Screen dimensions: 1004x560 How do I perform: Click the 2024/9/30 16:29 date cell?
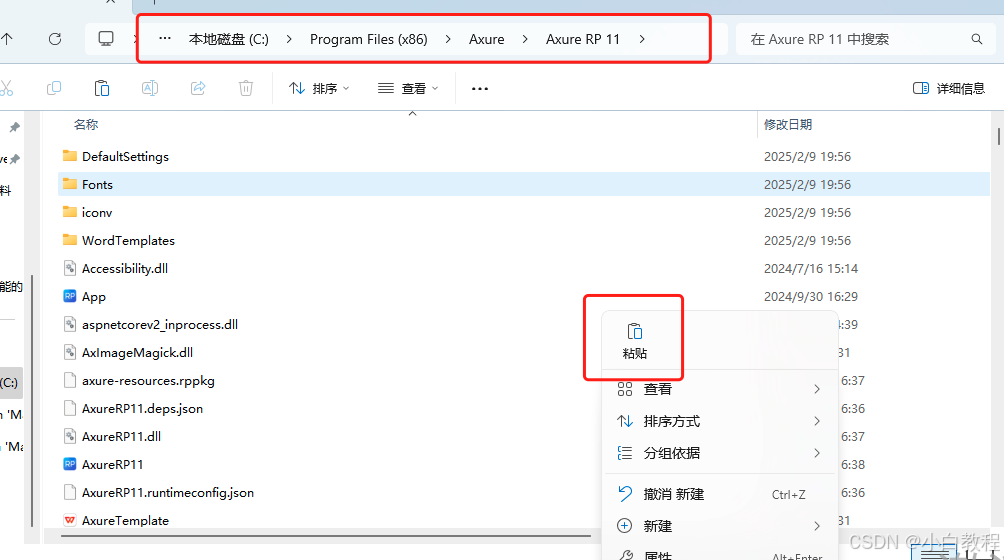coord(811,296)
